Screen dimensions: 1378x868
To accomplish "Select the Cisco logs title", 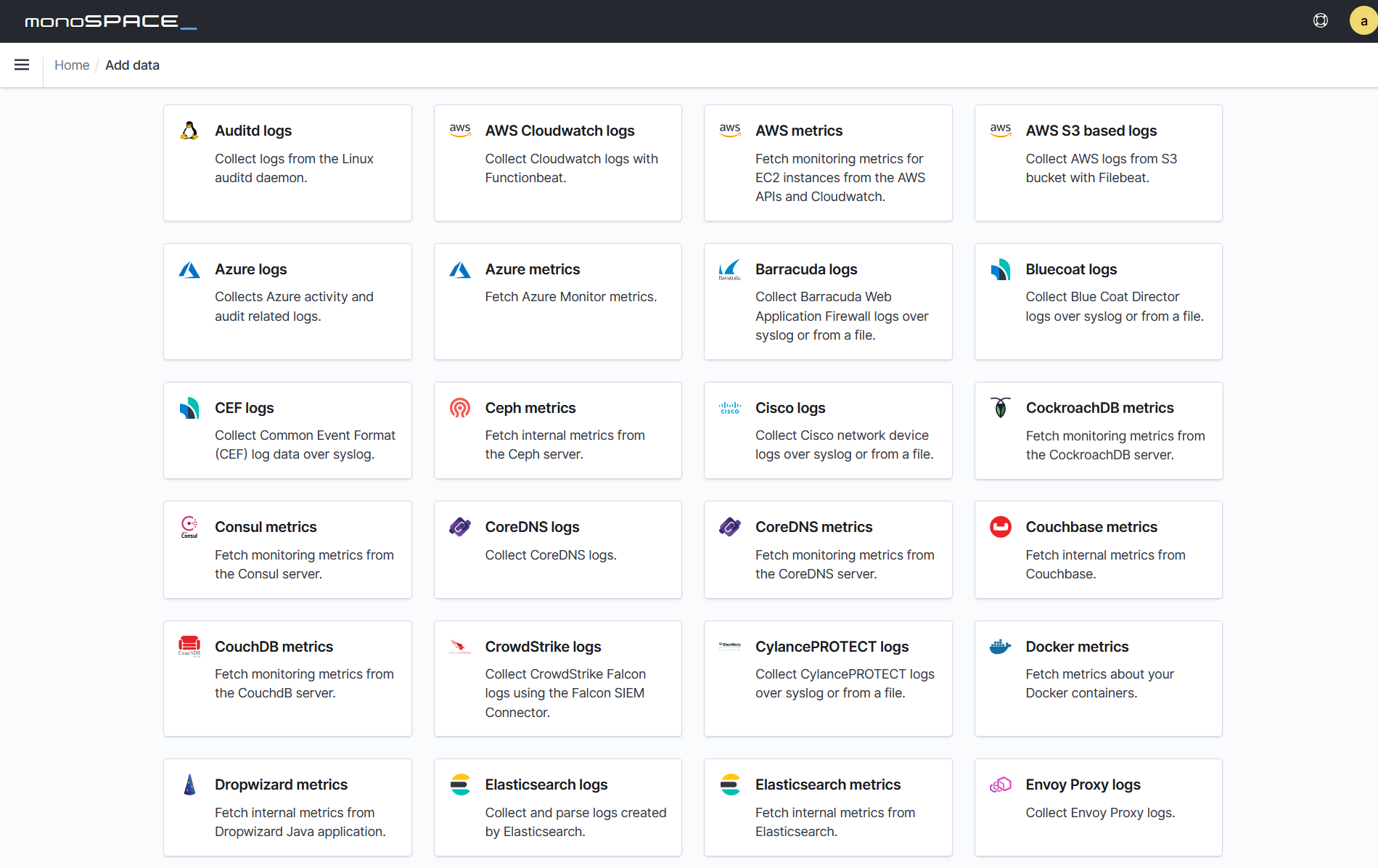I will click(790, 408).
